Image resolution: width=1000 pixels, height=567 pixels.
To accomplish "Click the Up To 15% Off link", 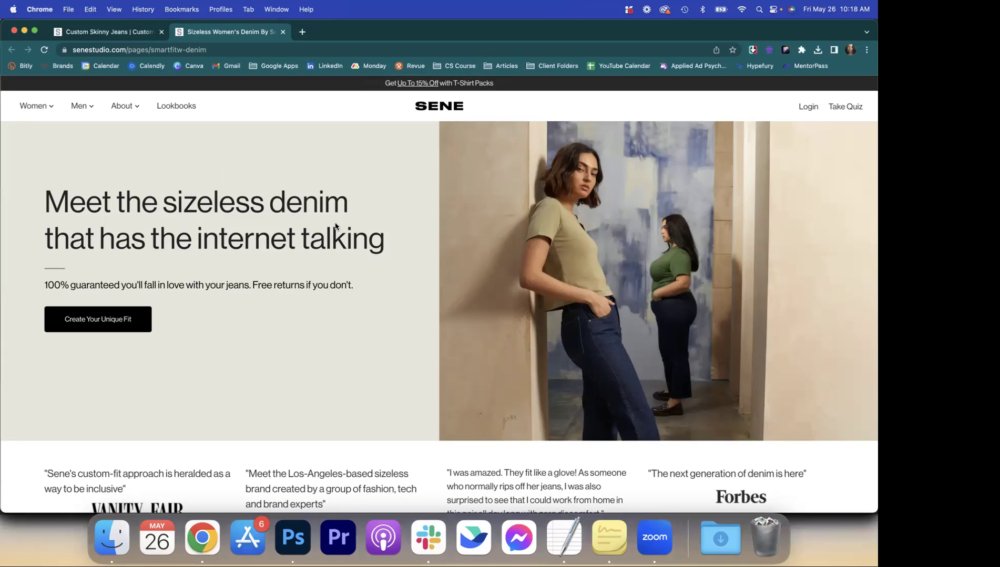I will pyautogui.click(x=418, y=83).
